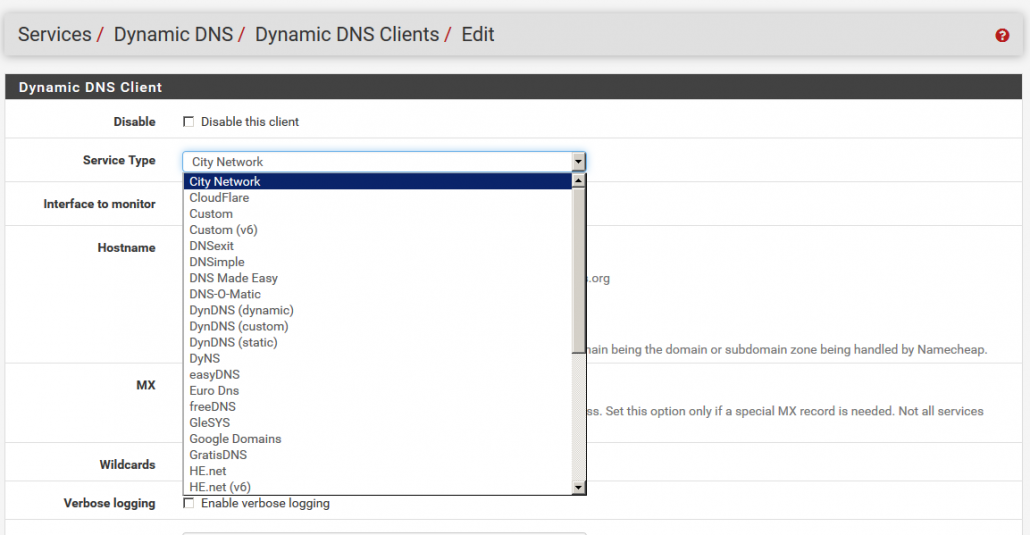Viewport: 1030px width, 535px height.
Task: Check the Disable this client checkbox
Action: point(189,122)
